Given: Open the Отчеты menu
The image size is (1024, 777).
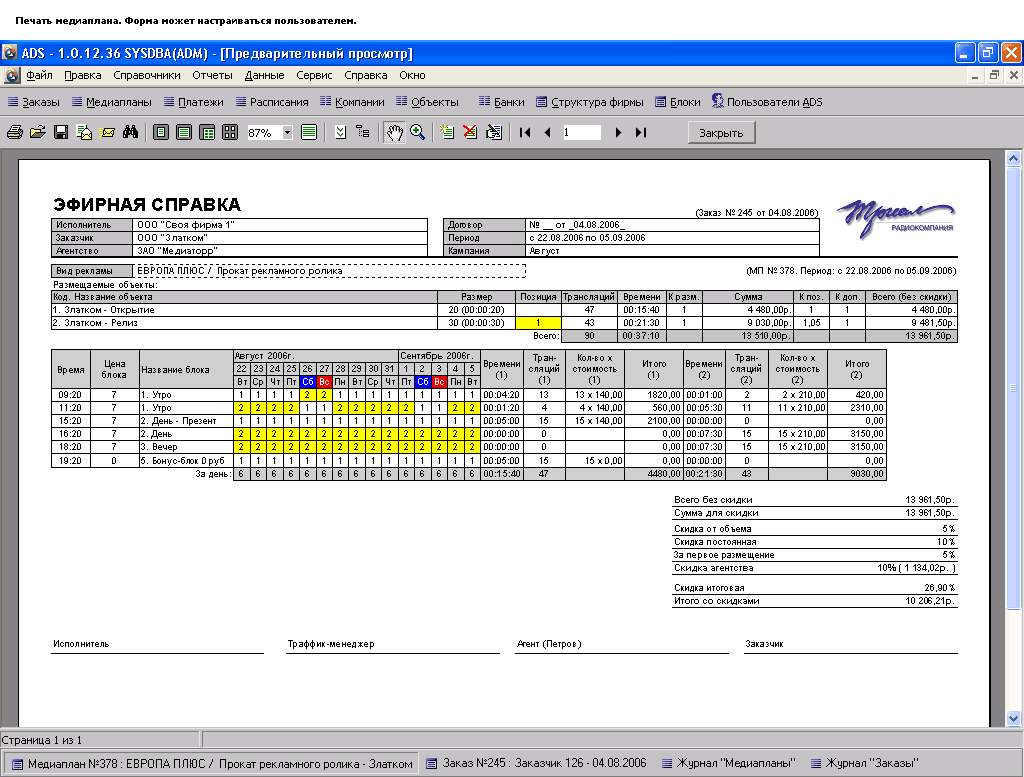Looking at the screenshot, I should (212, 75).
